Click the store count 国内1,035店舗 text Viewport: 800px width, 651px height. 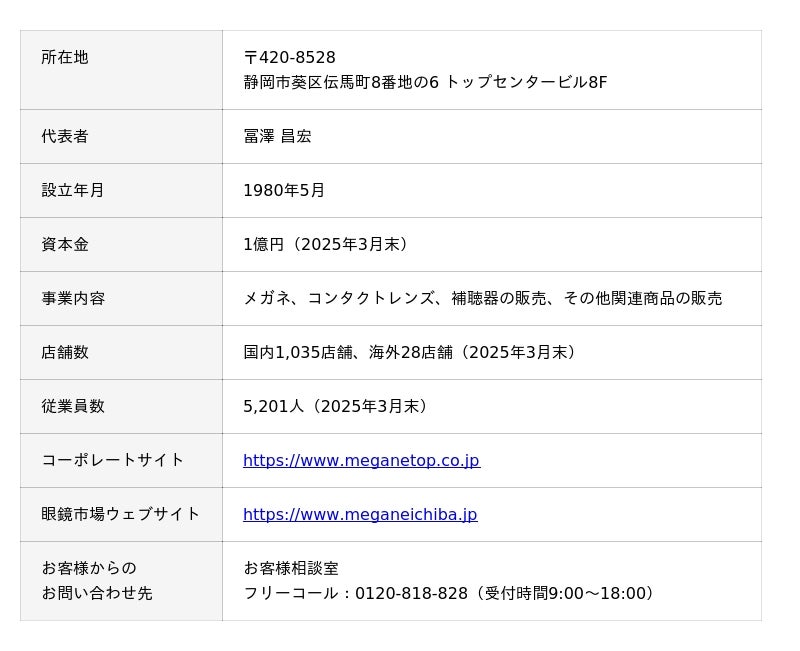pyautogui.click(x=297, y=352)
